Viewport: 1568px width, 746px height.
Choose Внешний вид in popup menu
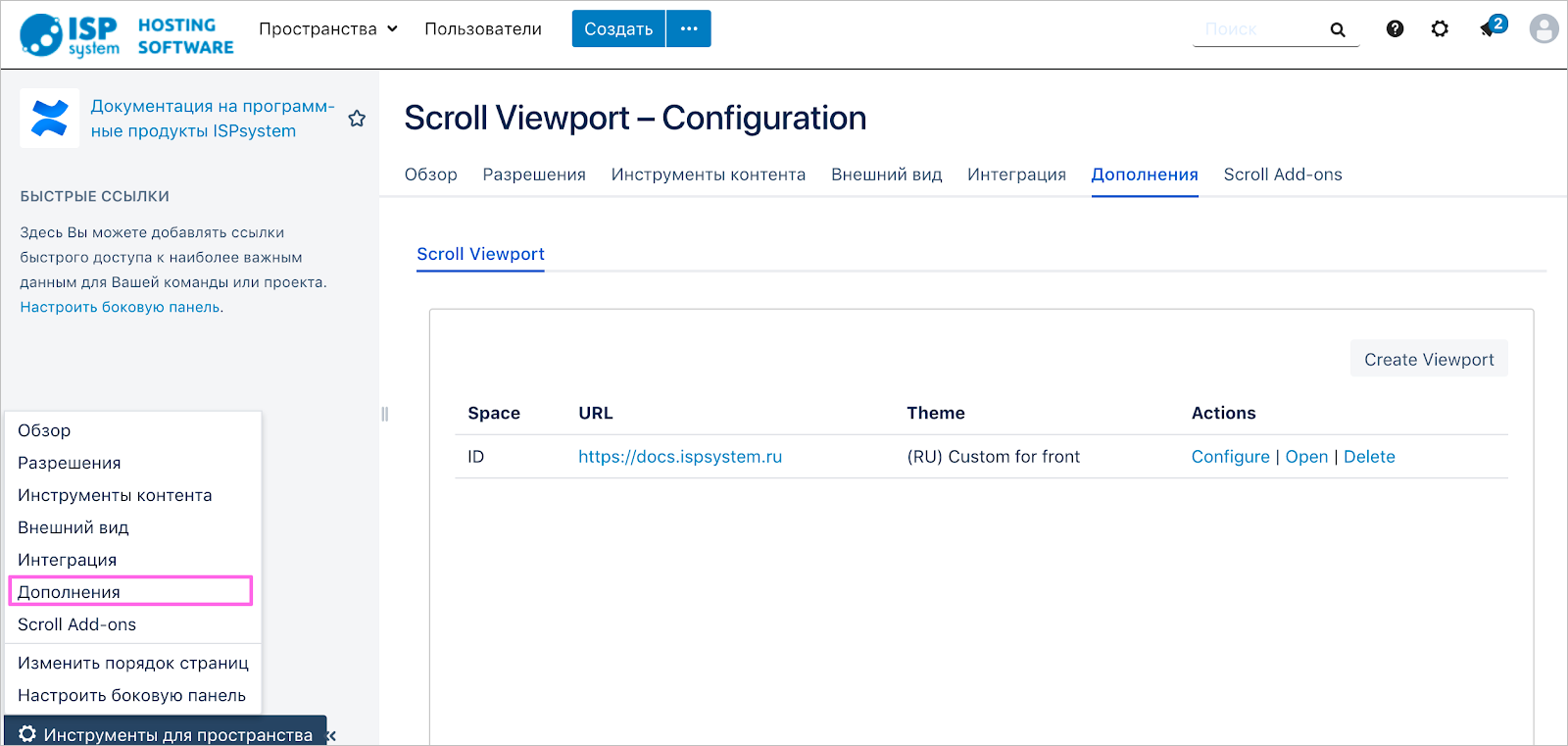tap(133, 527)
